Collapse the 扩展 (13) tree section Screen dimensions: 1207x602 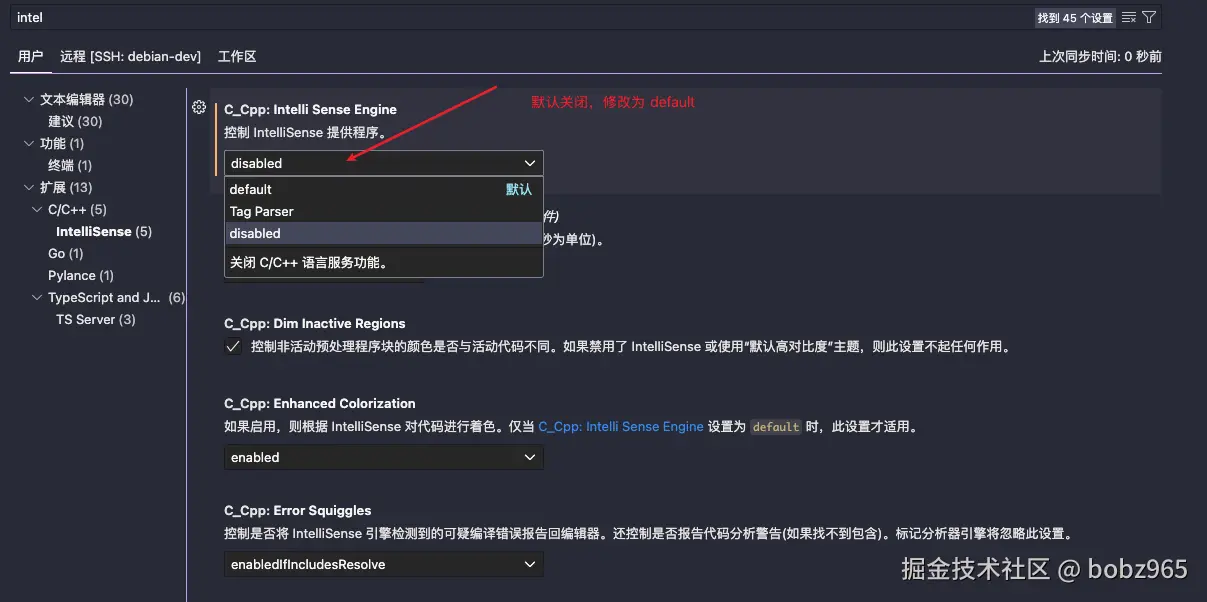click(30, 187)
